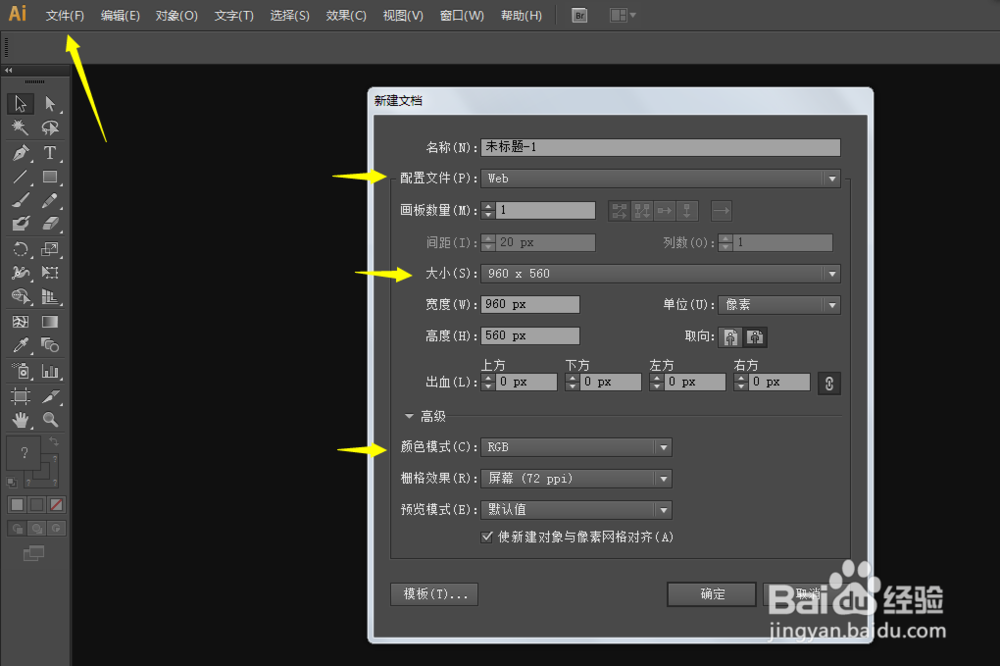Screen dimensions: 1000x666
Task: Set 取向 to landscape orientation
Action: click(x=754, y=337)
